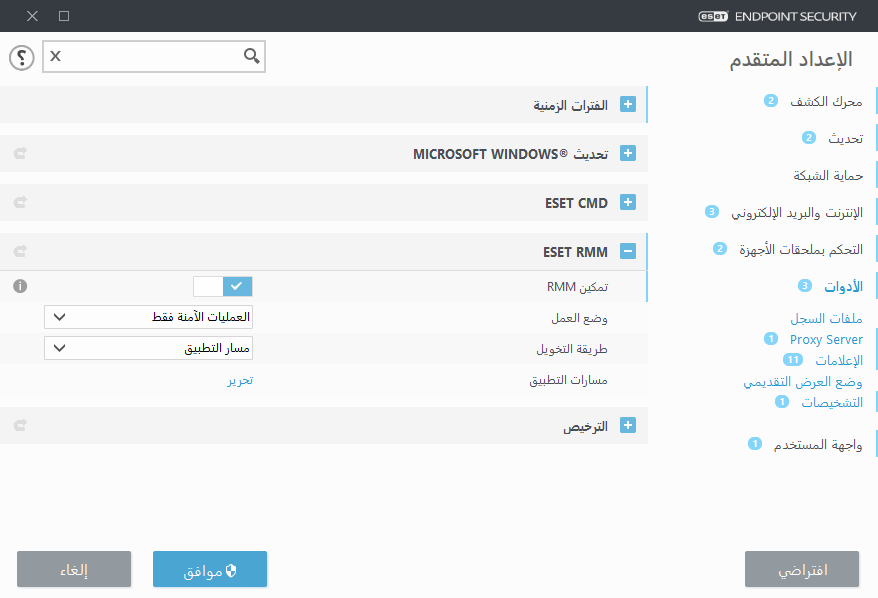Viewport: 878px width, 598px height.
Task: Open وضع العمل dropdown
Action: [148, 317]
